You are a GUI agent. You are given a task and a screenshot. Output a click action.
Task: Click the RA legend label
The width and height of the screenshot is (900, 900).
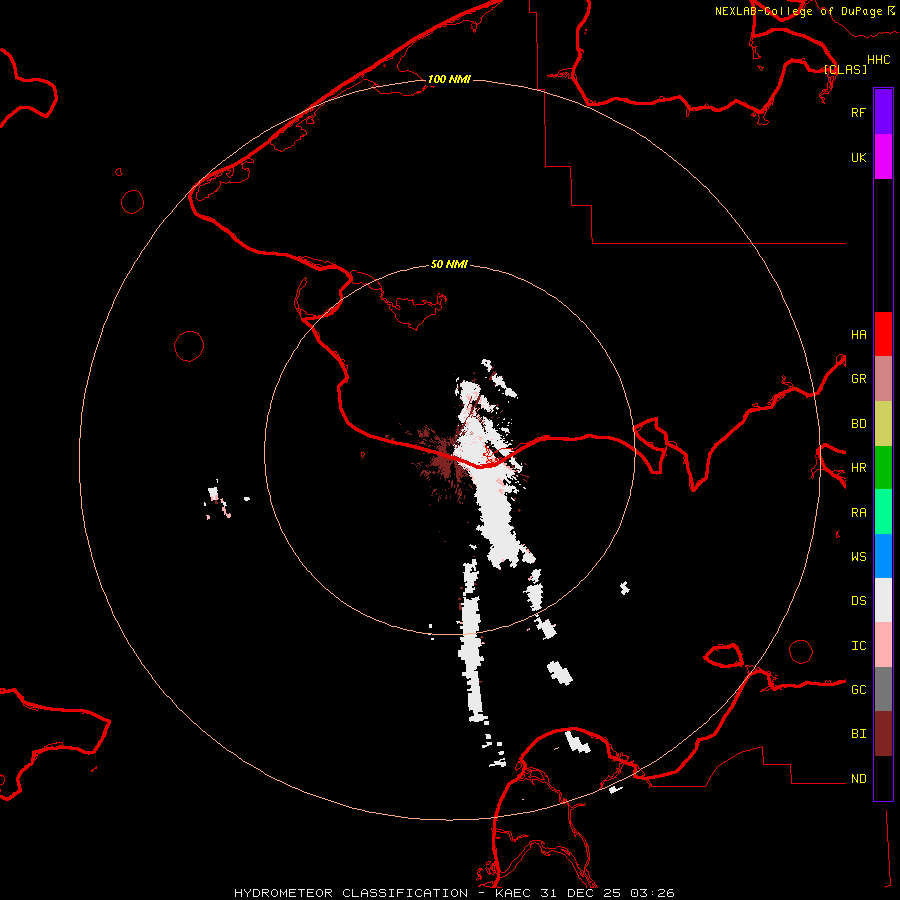[858, 513]
